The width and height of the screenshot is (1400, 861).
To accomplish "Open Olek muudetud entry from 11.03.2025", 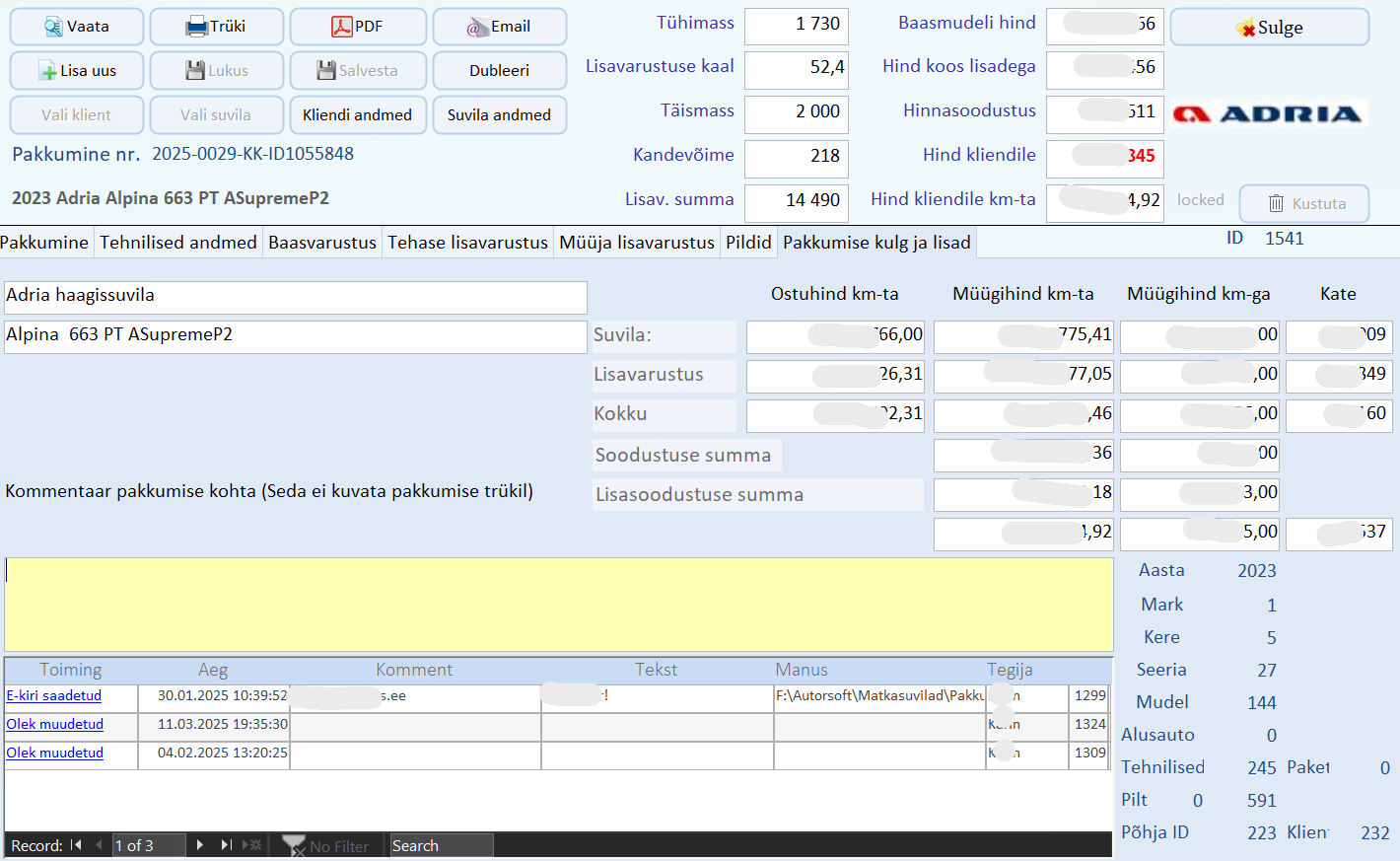I will pos(55,725).
